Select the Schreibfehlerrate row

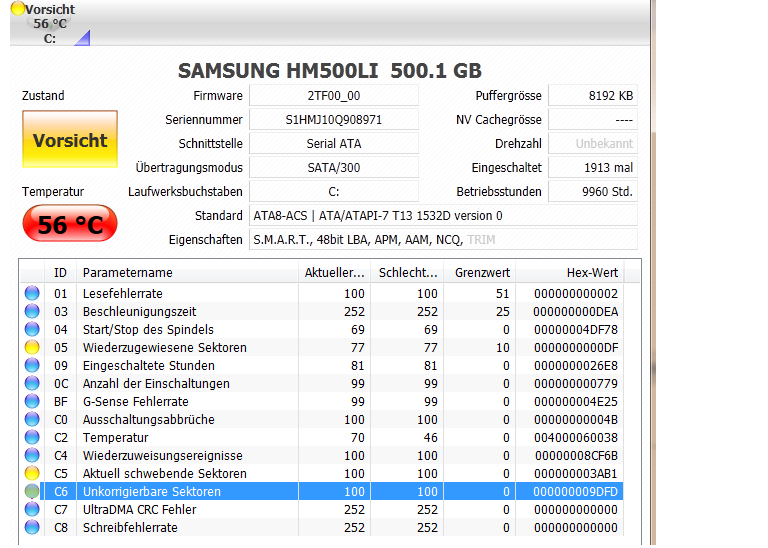[322, 527]
